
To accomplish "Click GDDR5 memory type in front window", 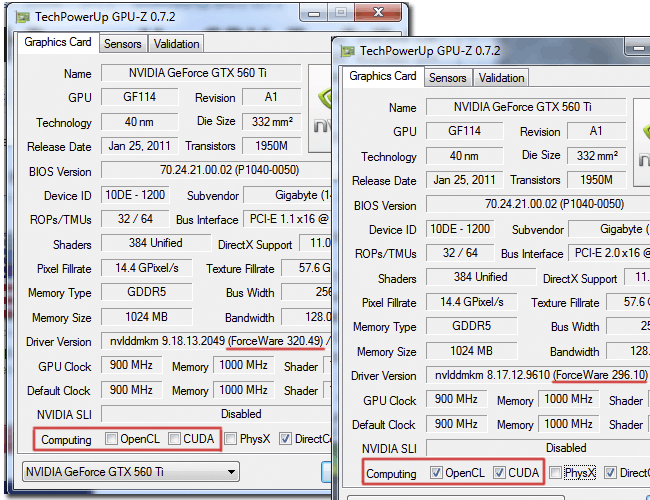I will pos(471,326).
